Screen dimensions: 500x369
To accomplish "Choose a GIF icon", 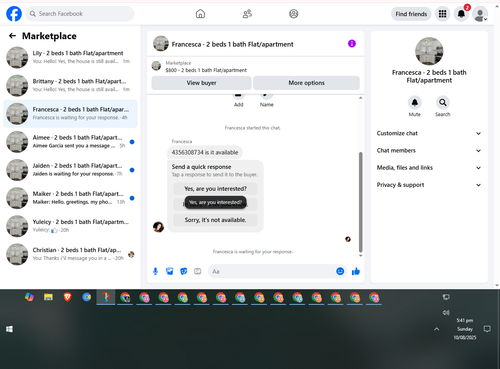I will [198, 271].
